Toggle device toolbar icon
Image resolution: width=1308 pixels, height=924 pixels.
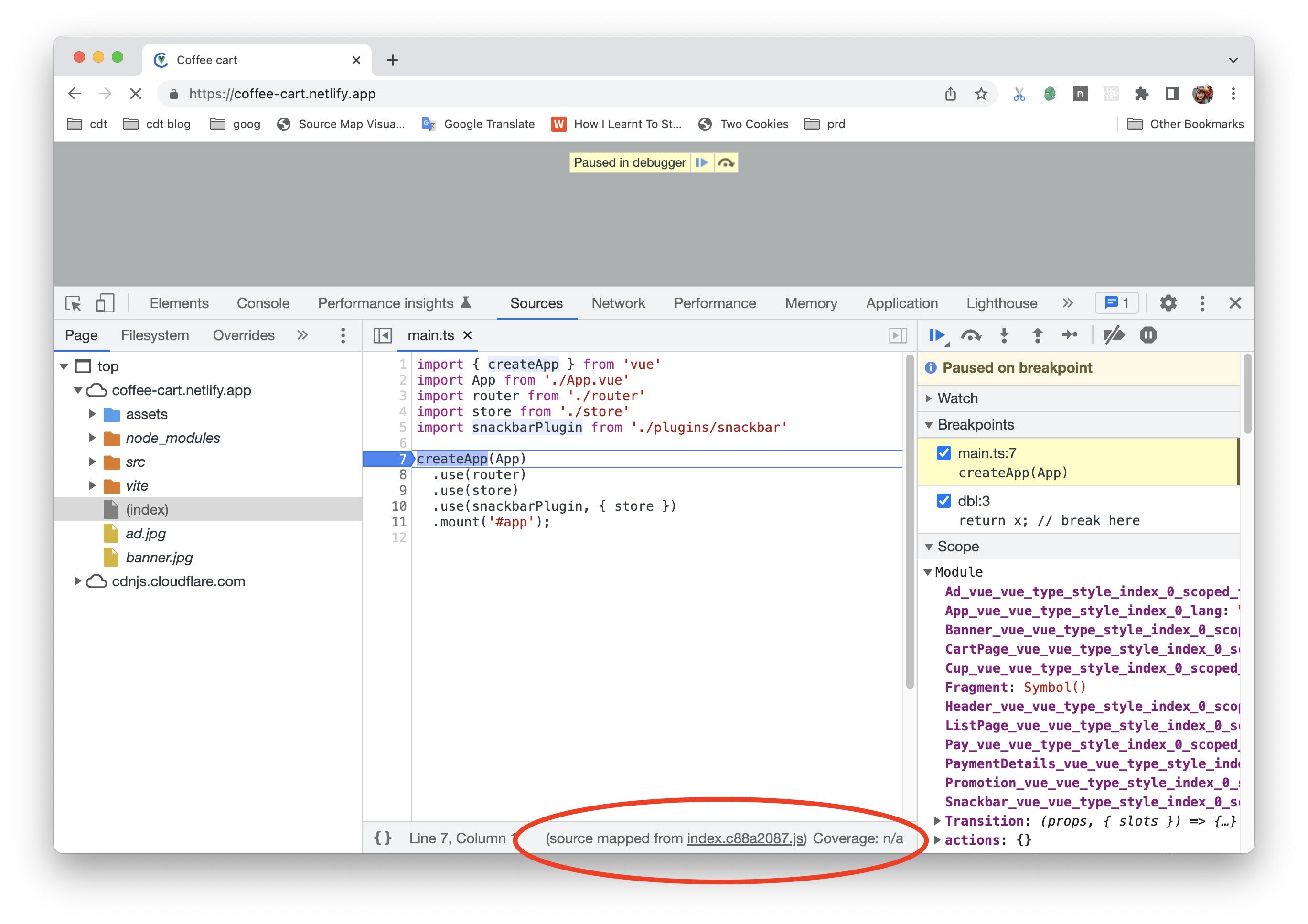105,303
